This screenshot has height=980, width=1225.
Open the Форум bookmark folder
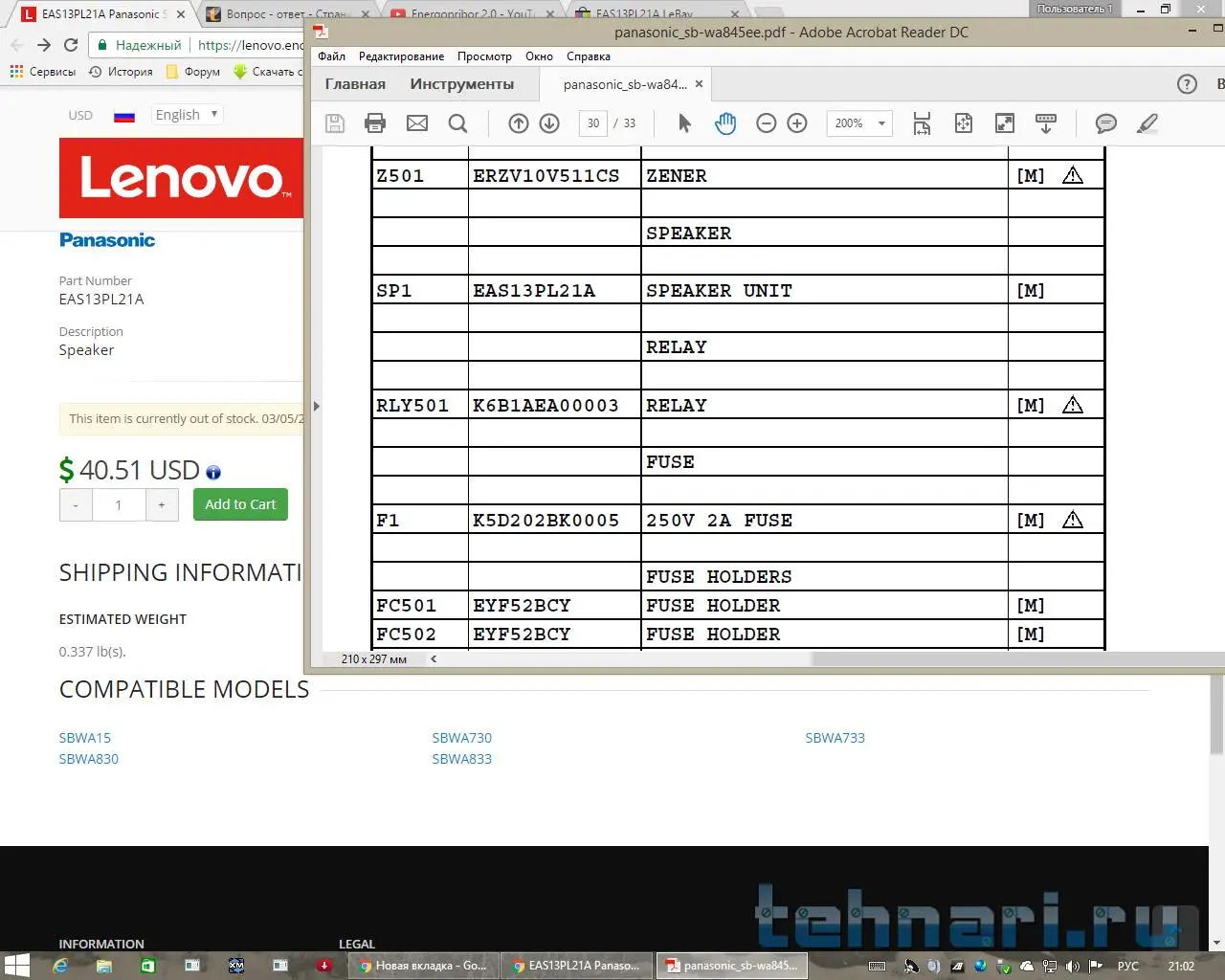[x=193, y=72]
